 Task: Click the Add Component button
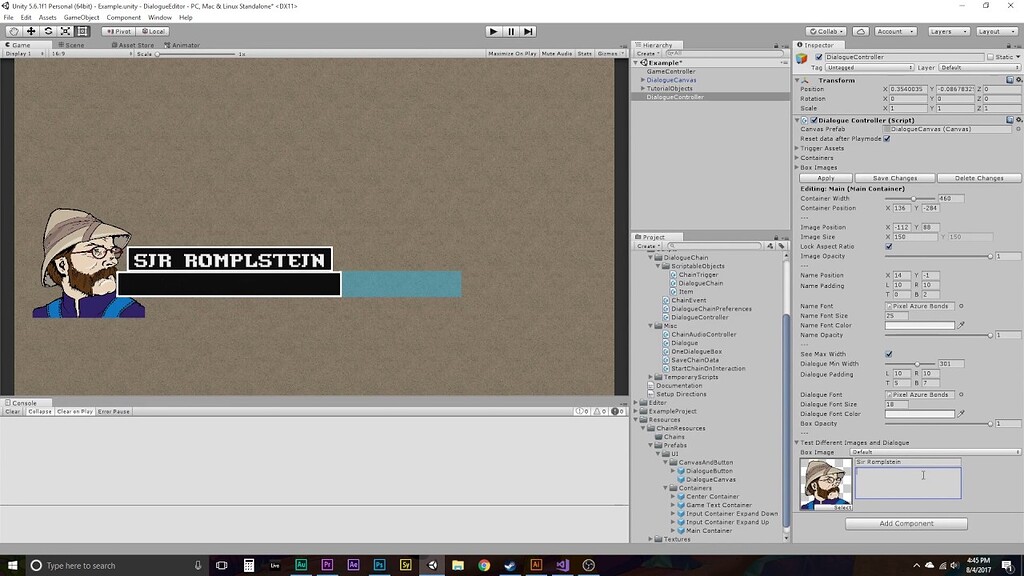coord(905,523)
